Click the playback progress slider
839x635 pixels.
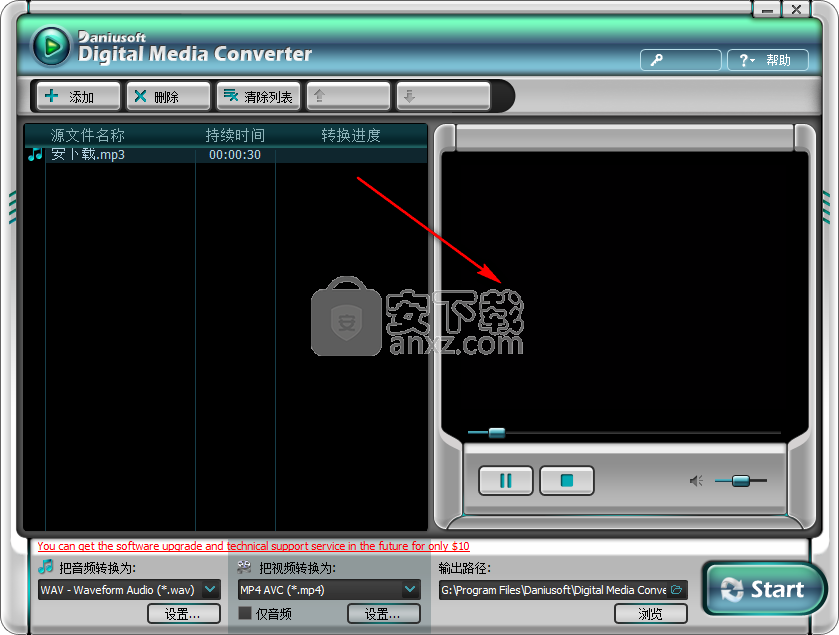(x=496, y=433)
